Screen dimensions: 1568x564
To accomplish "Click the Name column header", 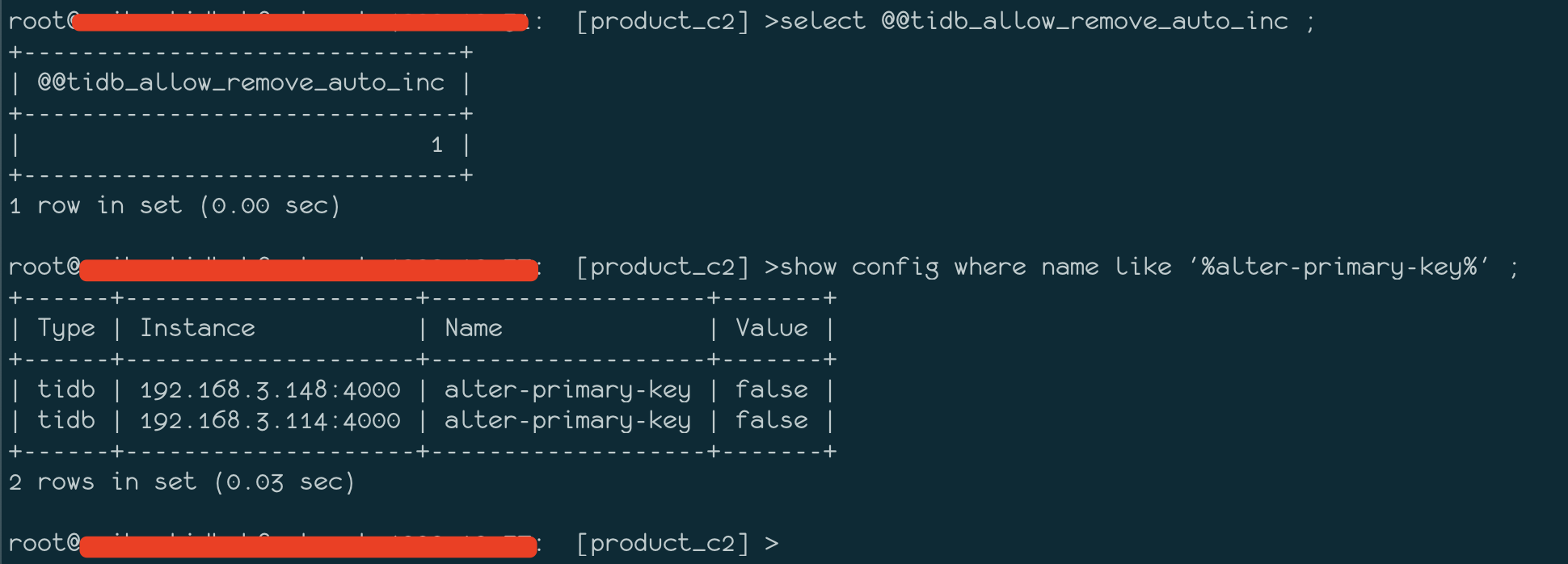I will click(x=474, y=328).
